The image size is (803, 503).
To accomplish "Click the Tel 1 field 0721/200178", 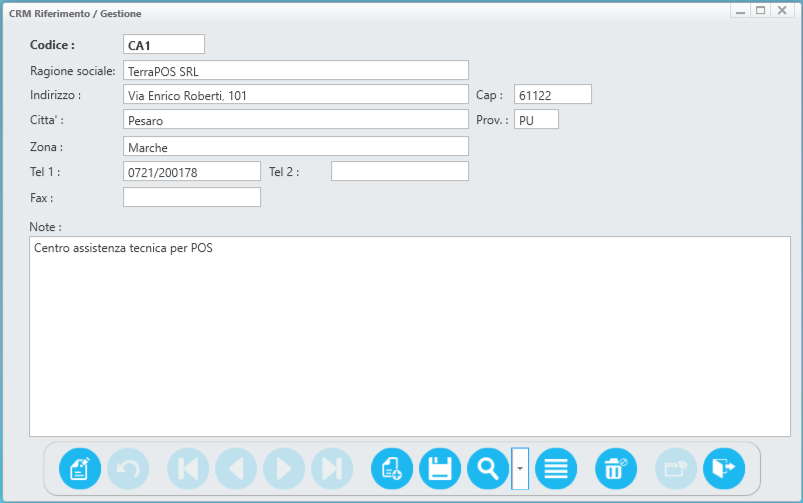I will click(x=192, y=171).
